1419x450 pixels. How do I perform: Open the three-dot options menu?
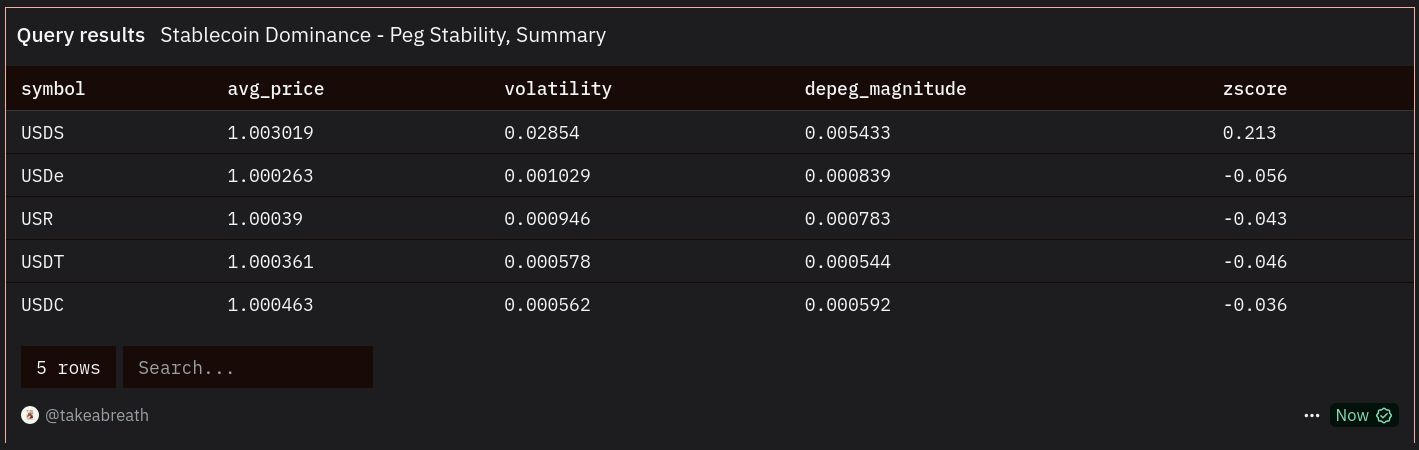coord(1312,415)
